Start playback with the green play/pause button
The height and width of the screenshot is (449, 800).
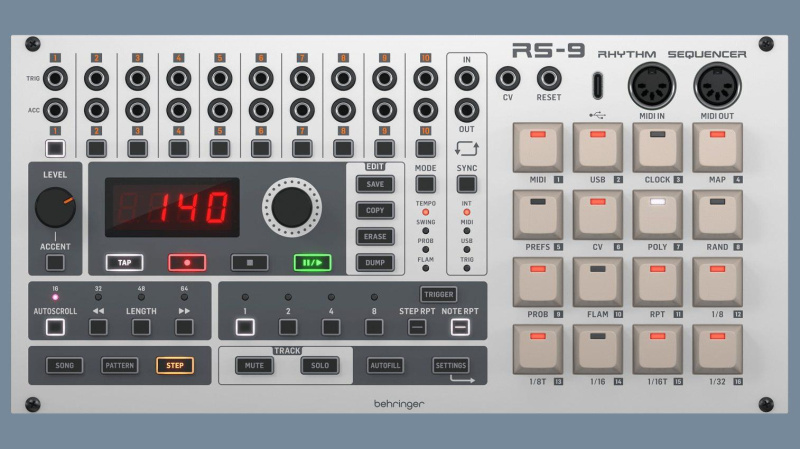312,263
